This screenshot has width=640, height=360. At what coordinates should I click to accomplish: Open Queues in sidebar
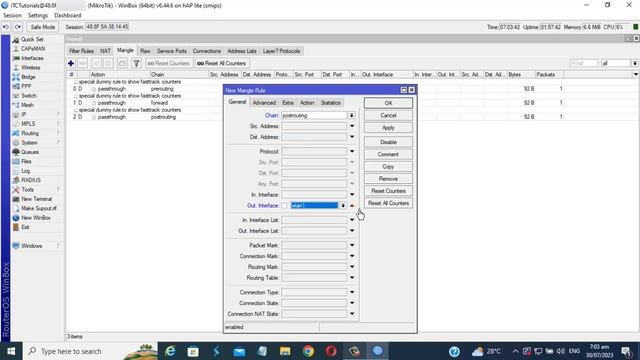[x=30, y=152]
